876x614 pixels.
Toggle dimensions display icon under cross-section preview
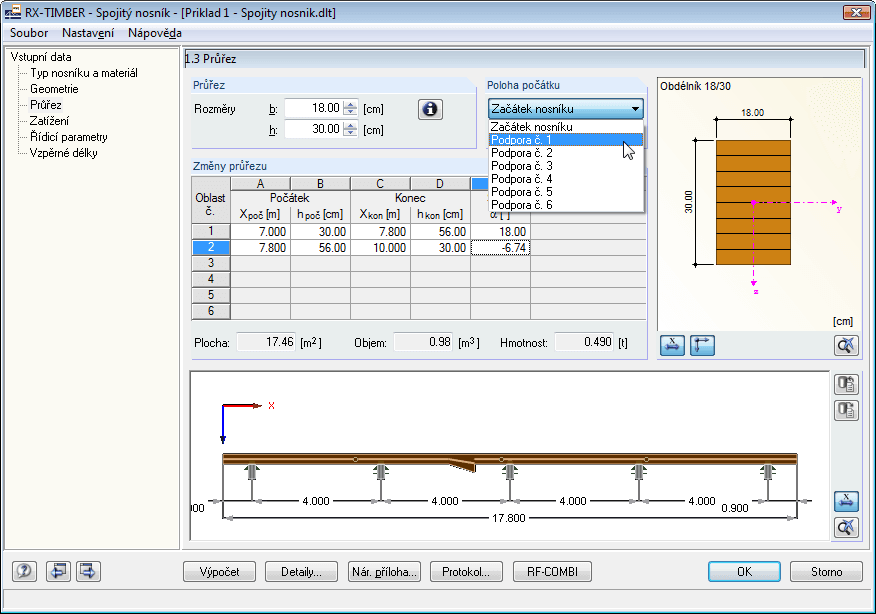click(x=672, y=345)
